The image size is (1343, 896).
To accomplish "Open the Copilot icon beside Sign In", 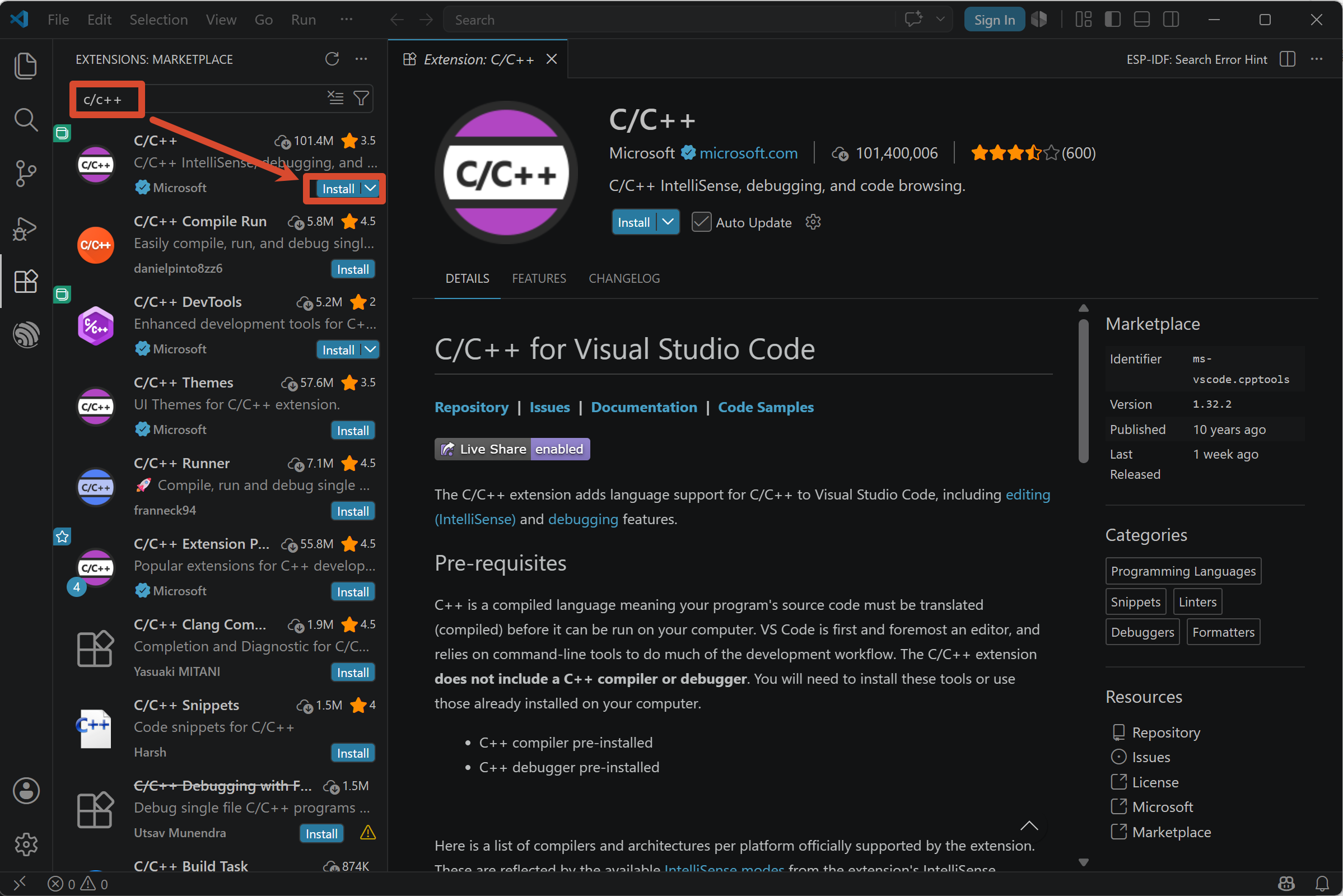I will [1039, 20].
